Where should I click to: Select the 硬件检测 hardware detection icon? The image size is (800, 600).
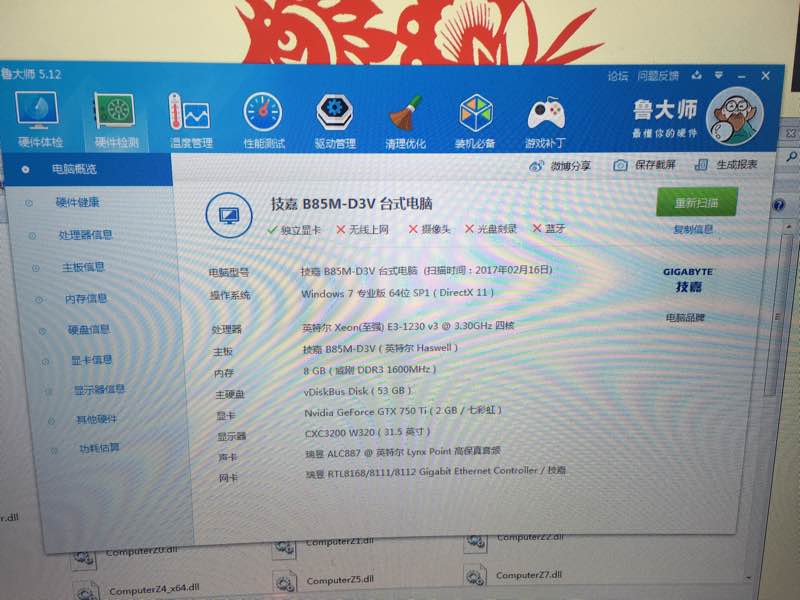click(115, 120)
